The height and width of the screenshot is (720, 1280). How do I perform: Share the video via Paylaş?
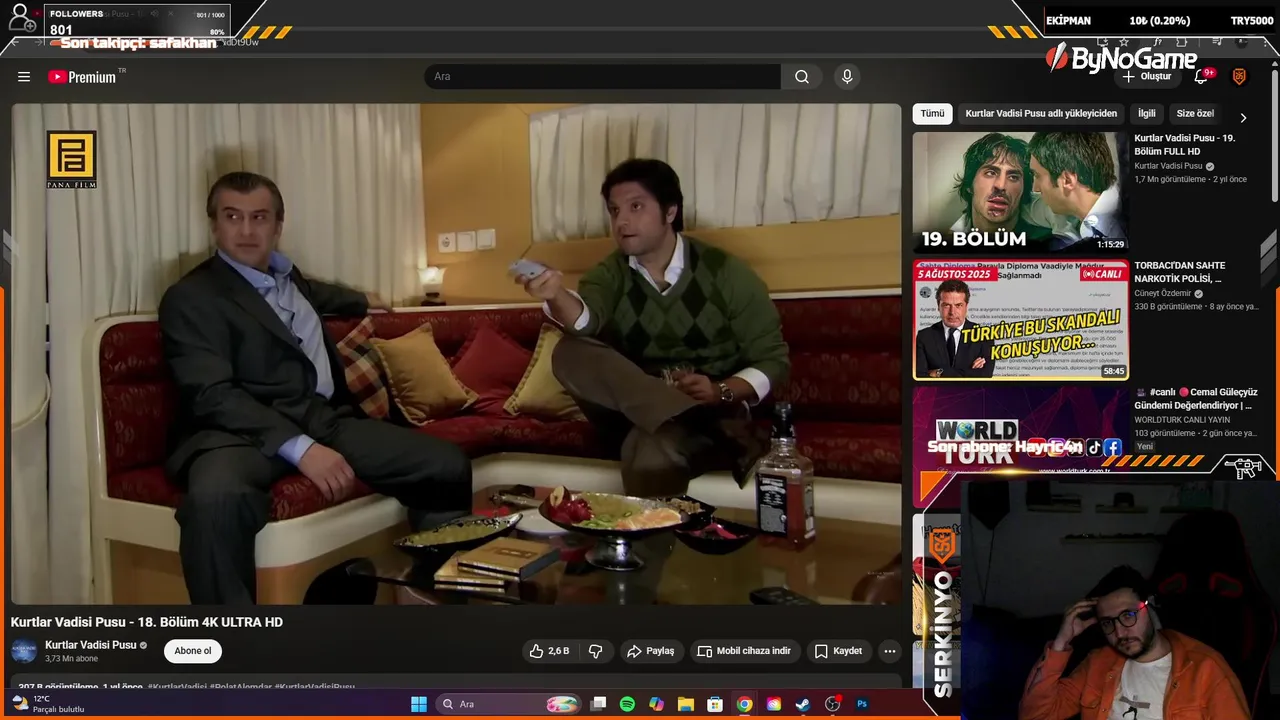tap(650, 651)
